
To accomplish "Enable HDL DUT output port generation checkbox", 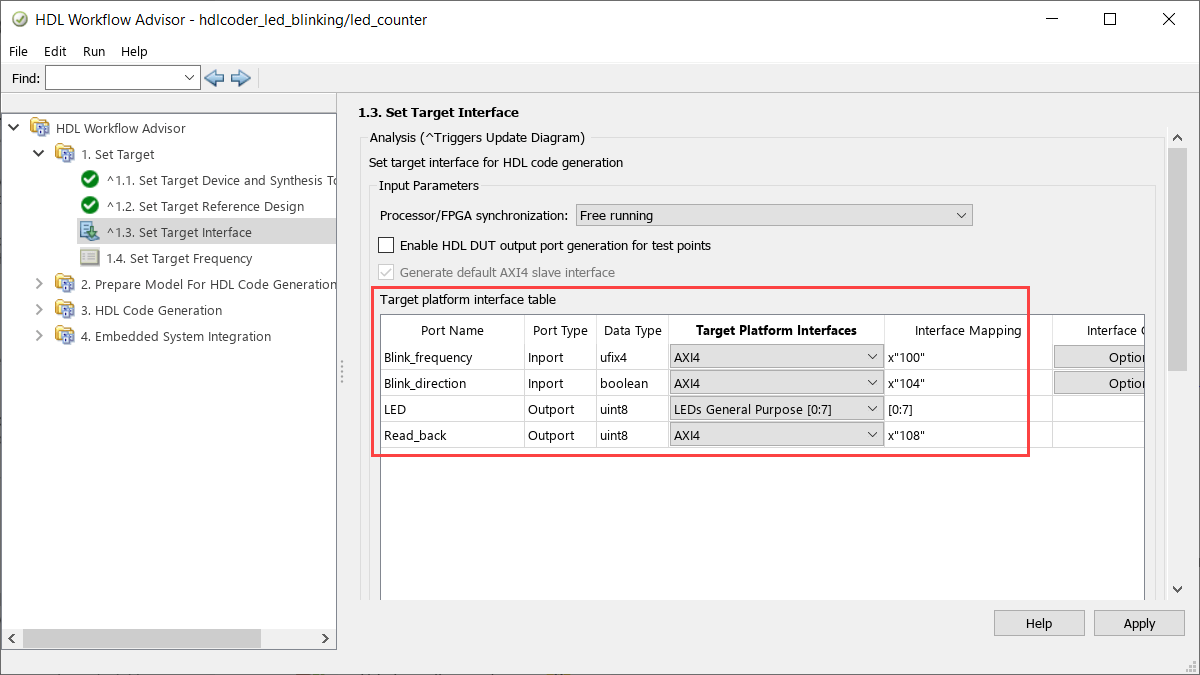I will coord(386,245).
